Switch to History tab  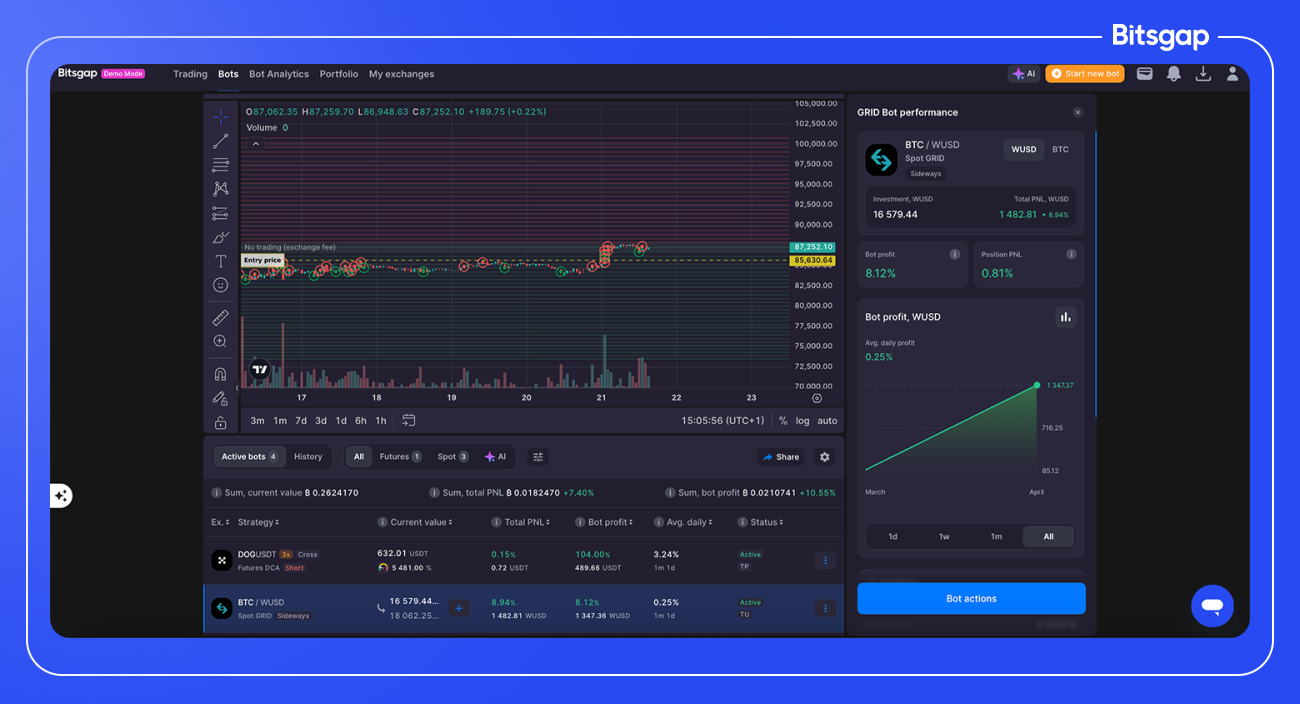tap(308, 457)
